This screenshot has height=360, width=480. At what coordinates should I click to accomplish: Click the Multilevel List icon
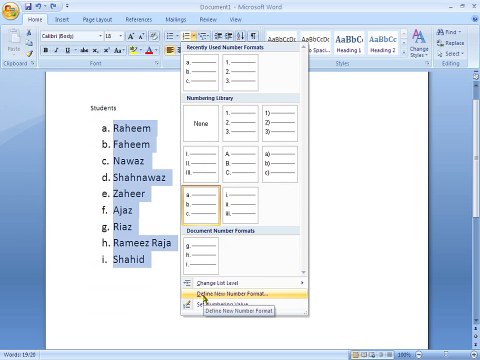point(202,36)
